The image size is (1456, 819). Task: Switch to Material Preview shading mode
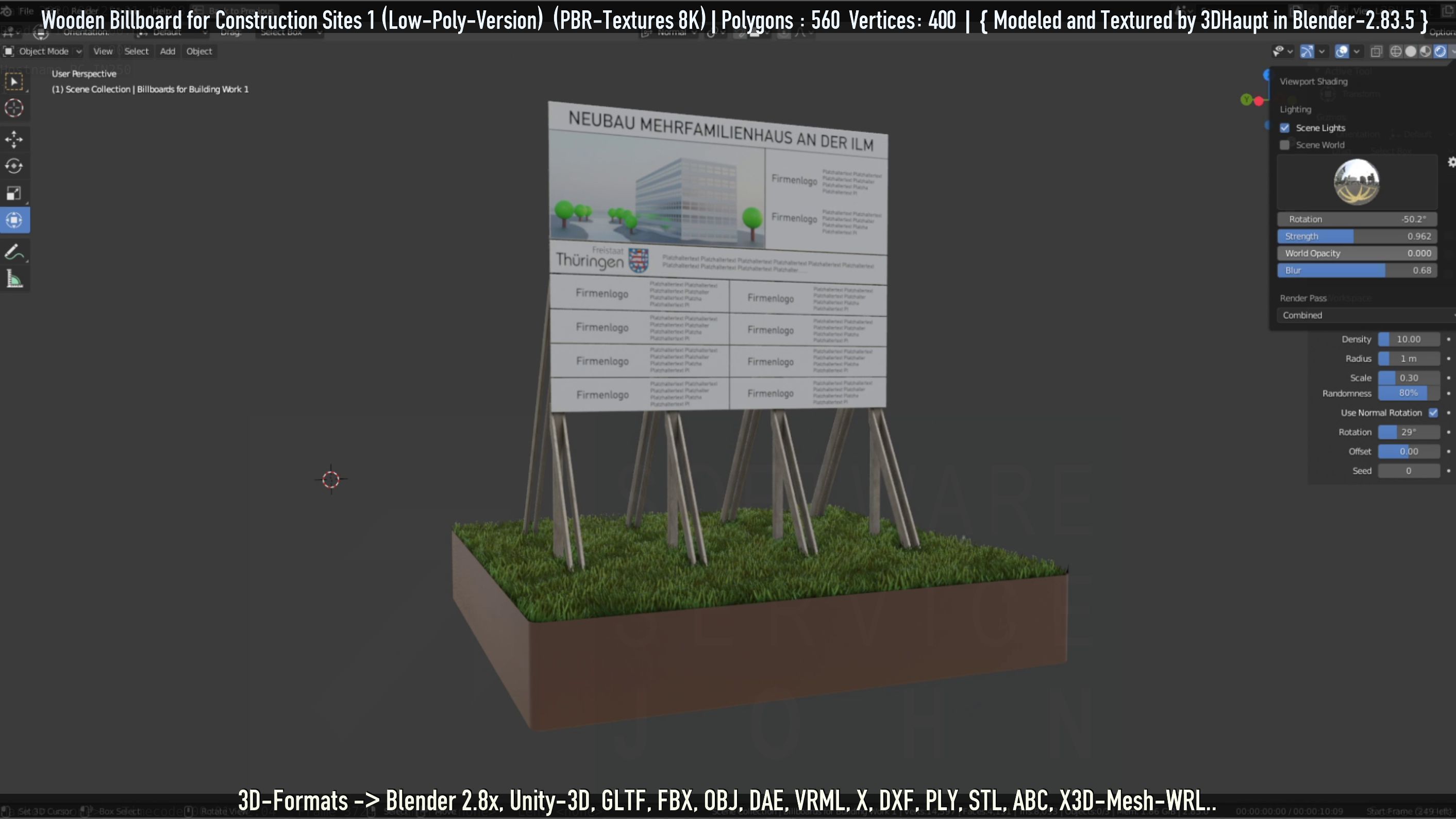click(1426, 52)
